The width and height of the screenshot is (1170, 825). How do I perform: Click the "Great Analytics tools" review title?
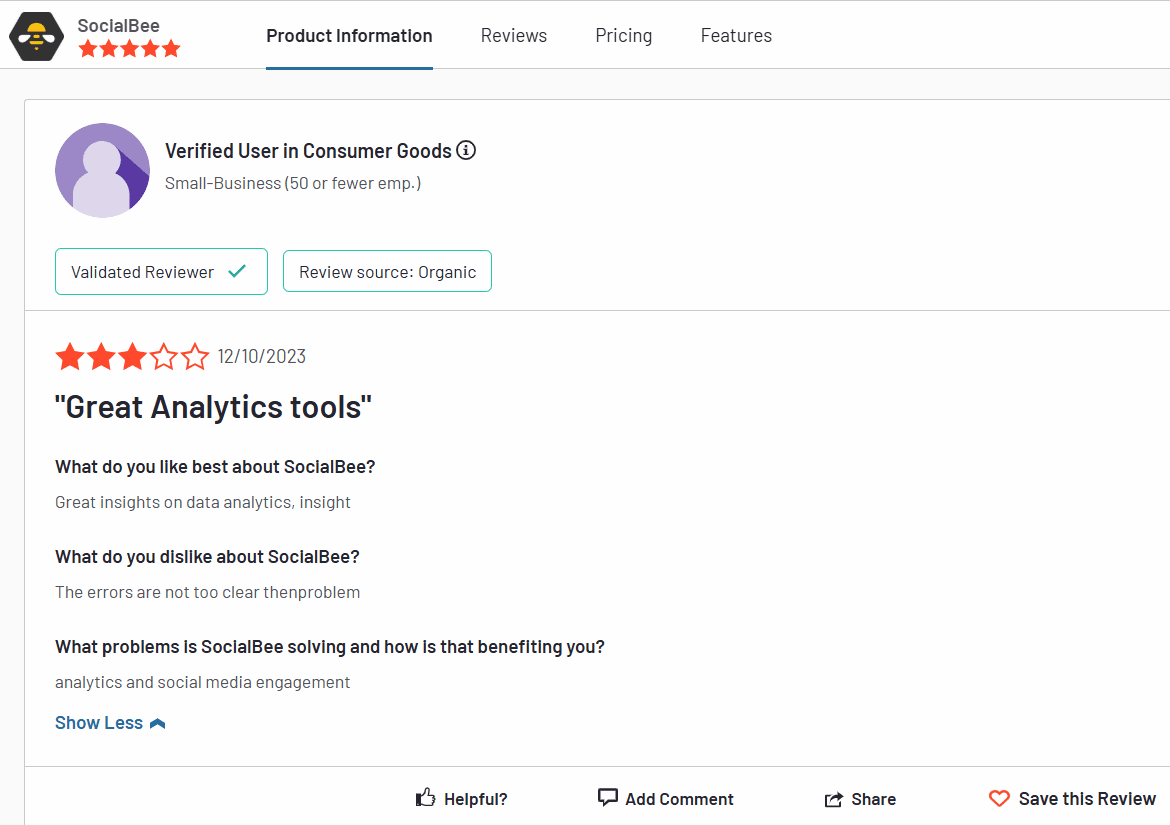coord(213,407)
